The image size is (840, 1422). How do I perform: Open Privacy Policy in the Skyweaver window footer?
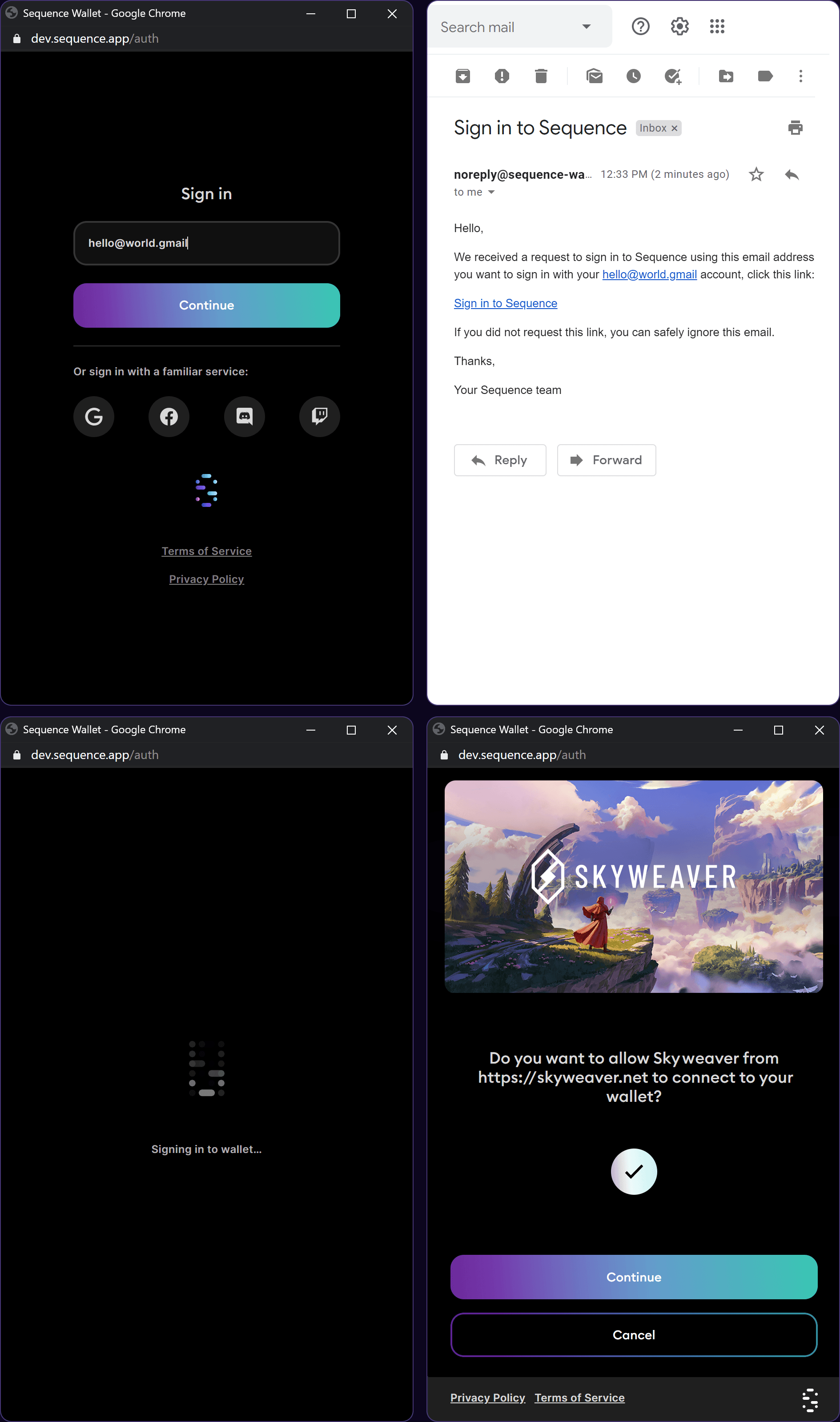(487, 1398)
